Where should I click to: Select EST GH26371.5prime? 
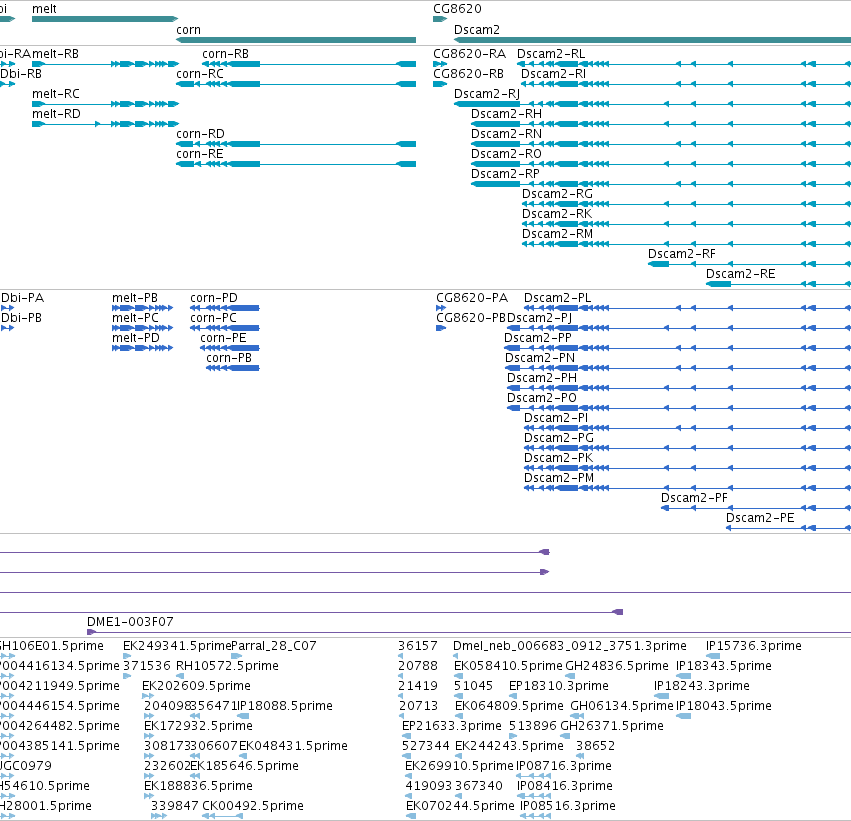566,736
